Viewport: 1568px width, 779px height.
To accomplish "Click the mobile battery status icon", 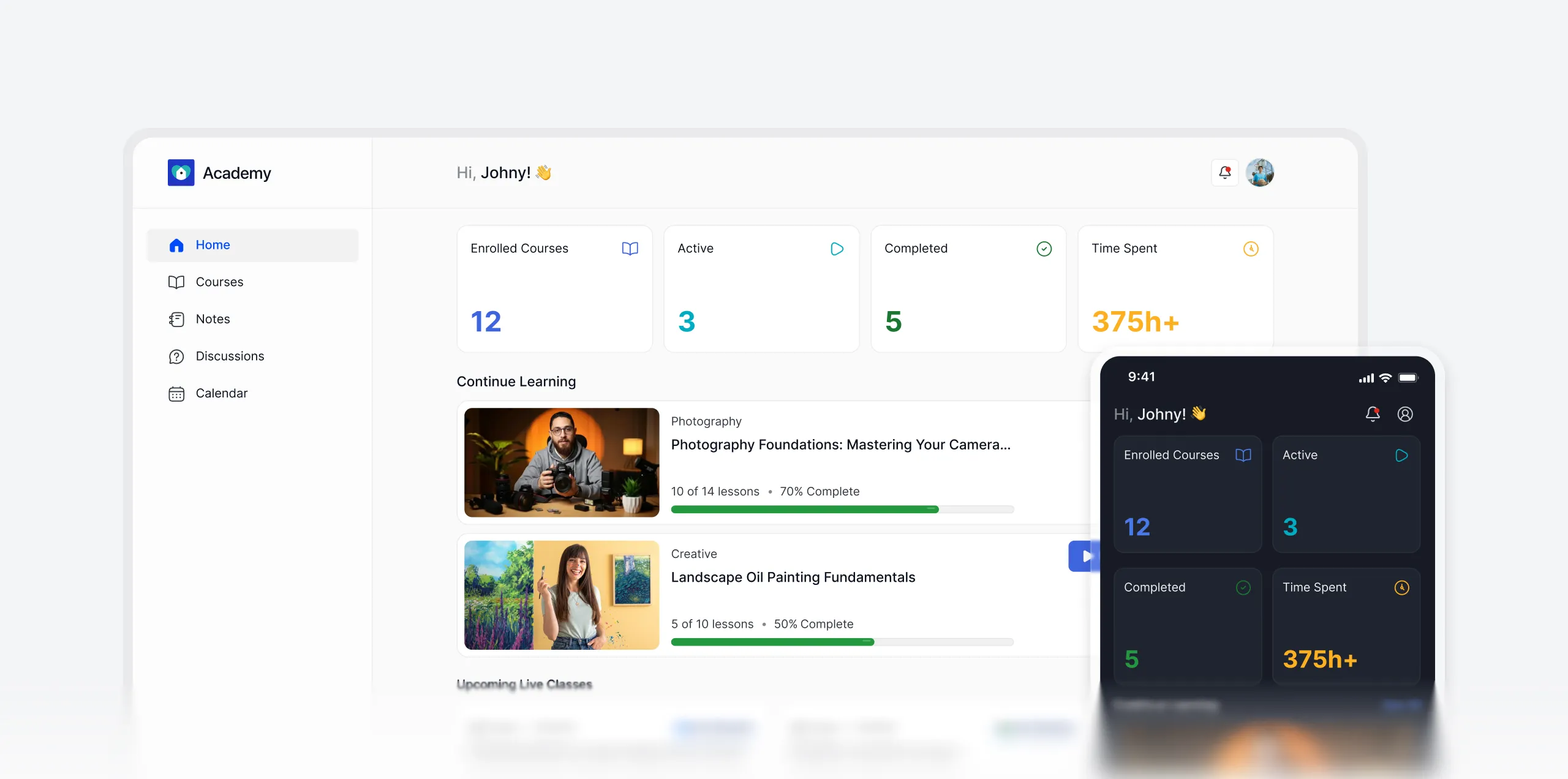I will coord(1408,378).
